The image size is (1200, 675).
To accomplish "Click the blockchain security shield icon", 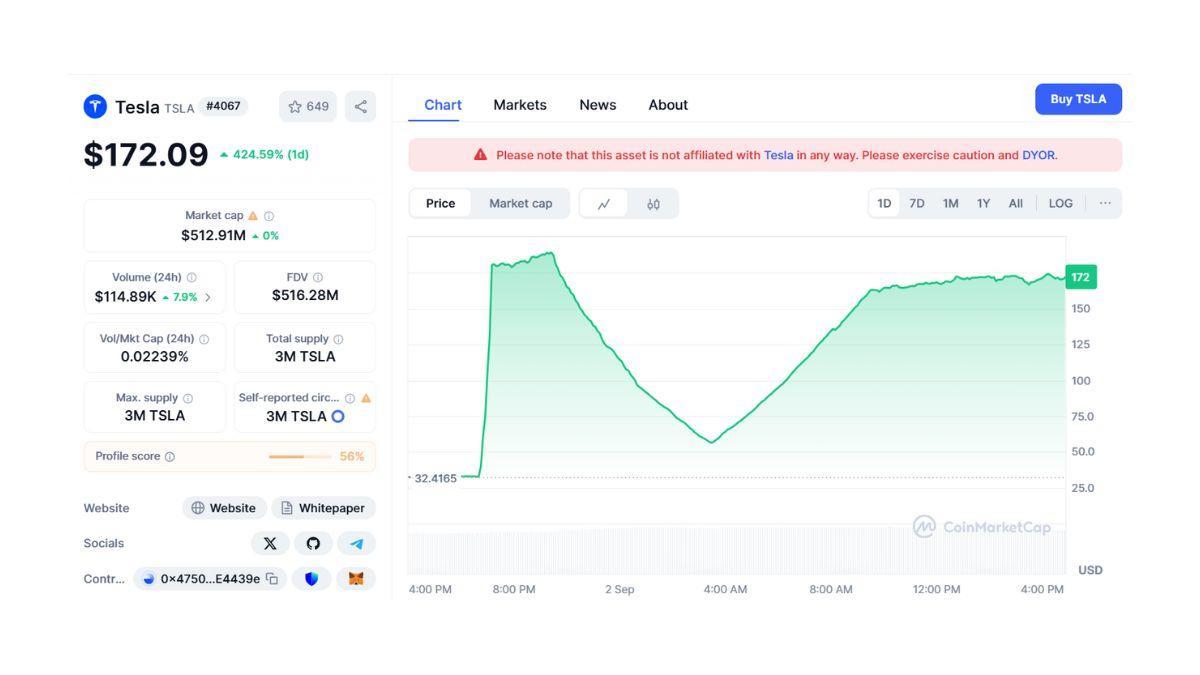I will (x=312, y=578).
